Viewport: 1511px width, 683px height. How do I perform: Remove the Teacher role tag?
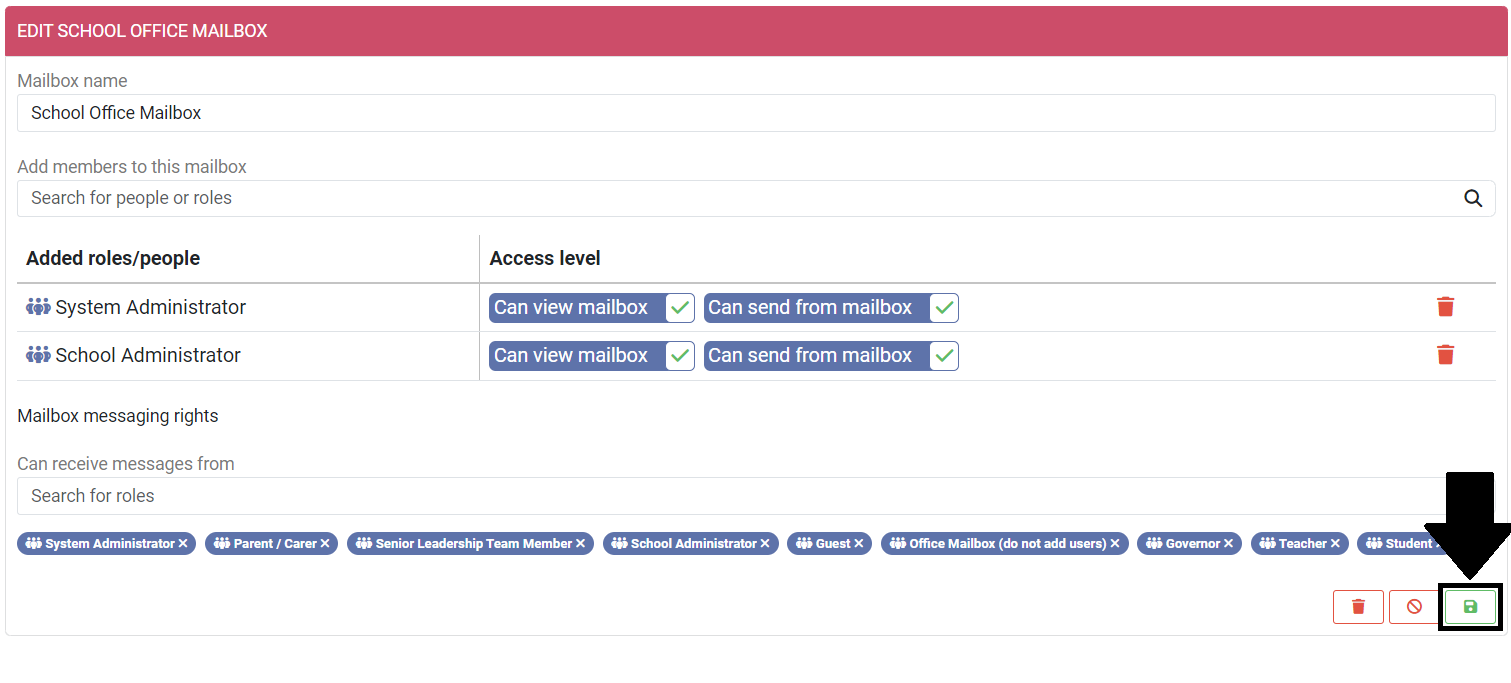click(1335, 544)
